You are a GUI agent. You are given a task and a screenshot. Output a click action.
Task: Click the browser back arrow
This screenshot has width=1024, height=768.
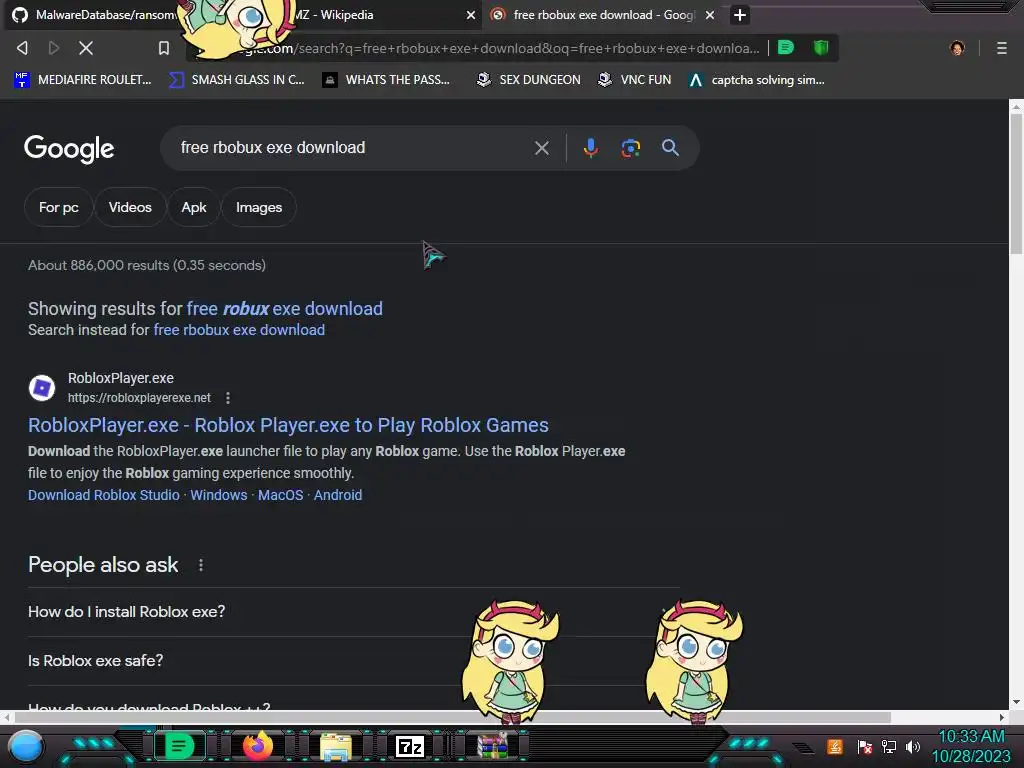pyautogui.click(x=22, y=48)
